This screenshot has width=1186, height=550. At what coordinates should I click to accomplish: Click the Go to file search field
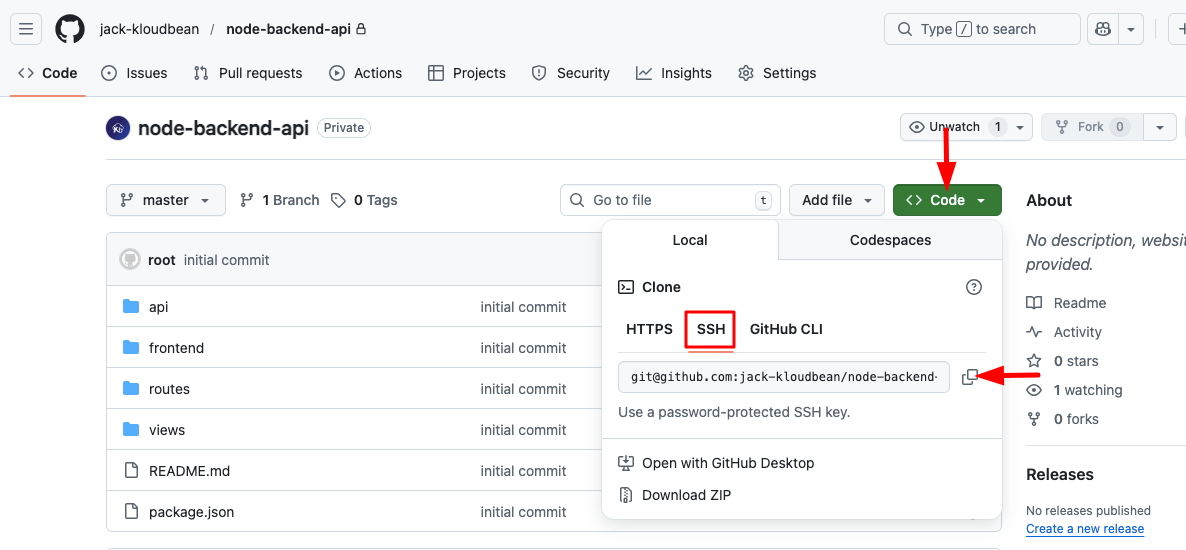(x=670, y=200)
